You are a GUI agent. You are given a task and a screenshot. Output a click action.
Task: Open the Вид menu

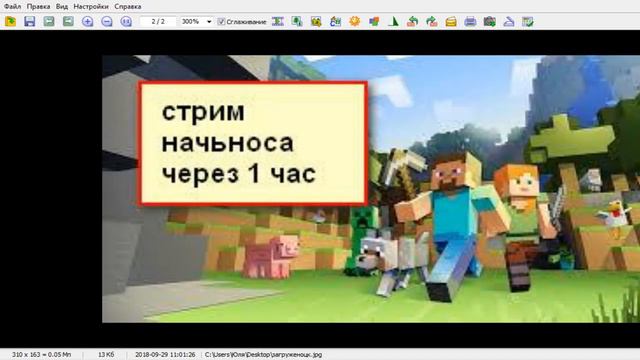tap(62, 7)
